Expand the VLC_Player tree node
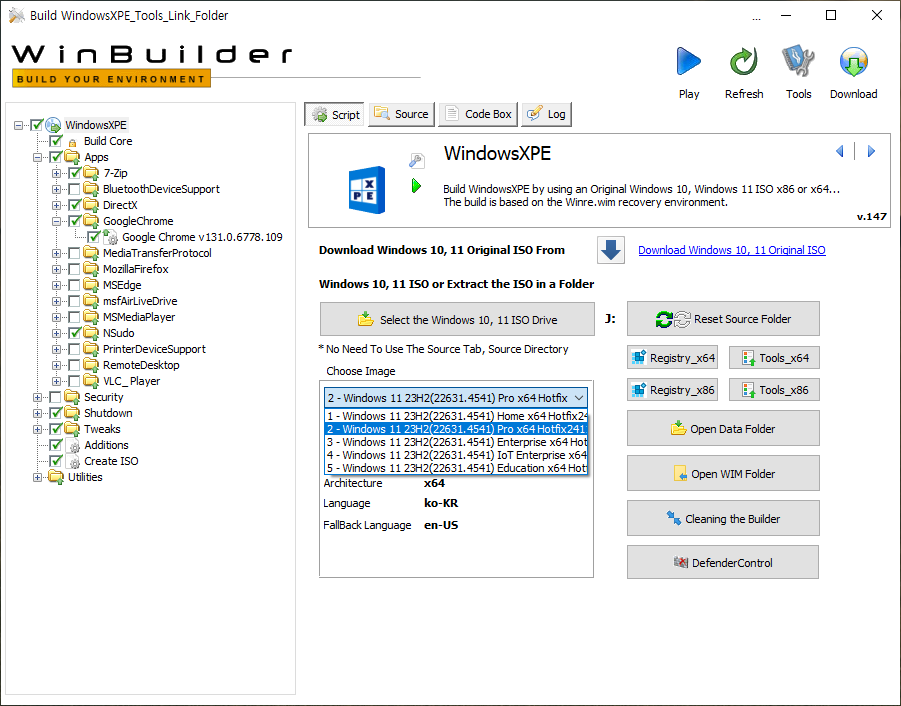Viewport: 901px width, 706px height. point(56,381)
